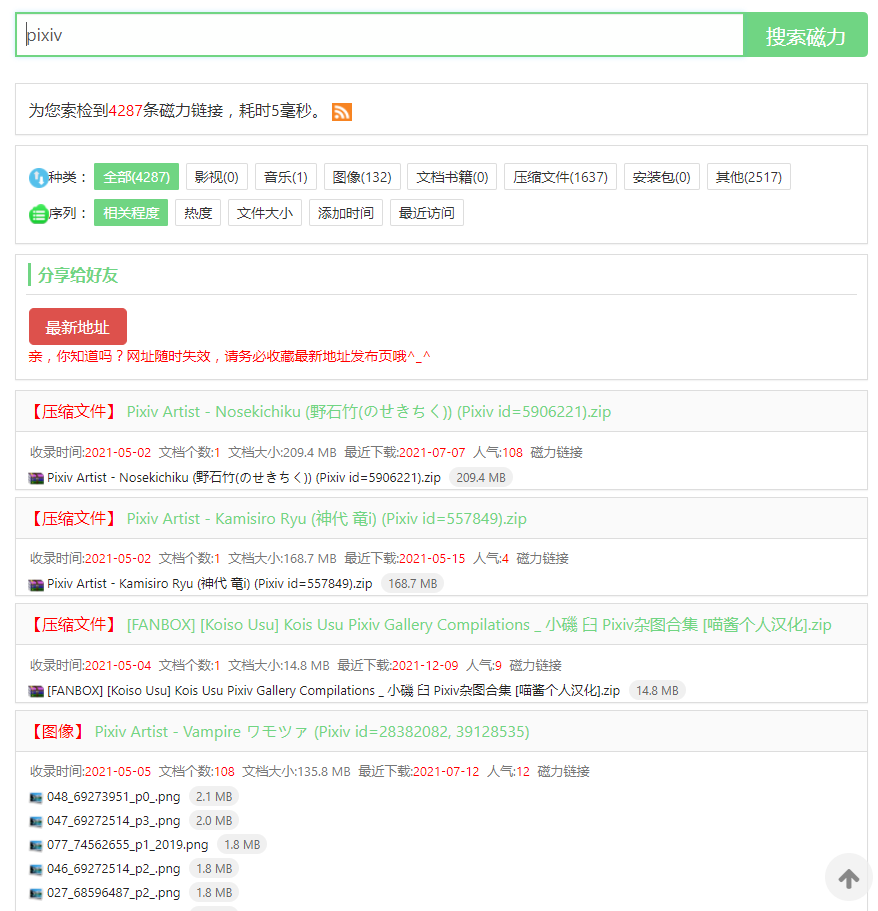
Task: Click file name 048_69273951_p0_.png
Action: [x=113, y=797]
